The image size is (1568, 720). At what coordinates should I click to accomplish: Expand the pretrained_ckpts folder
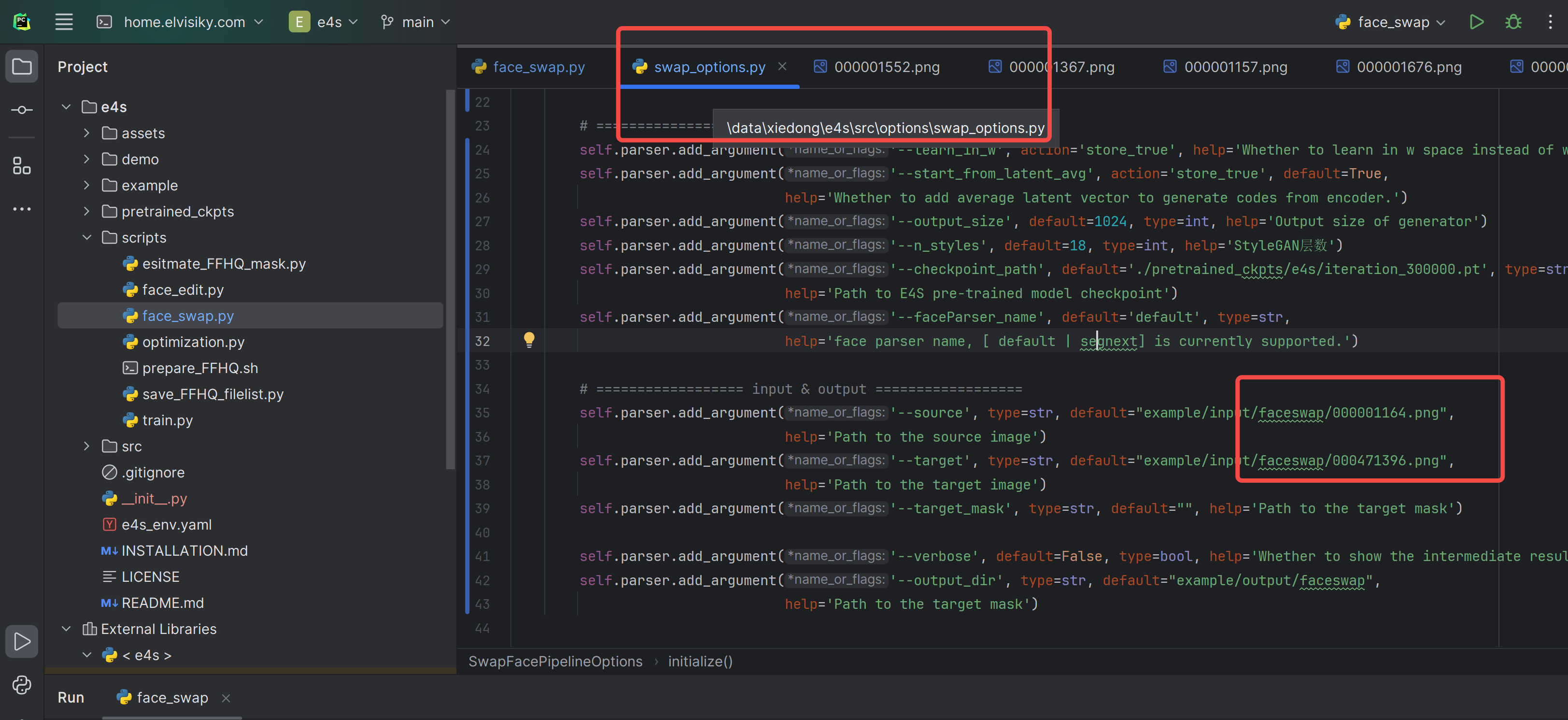[86, 211]
